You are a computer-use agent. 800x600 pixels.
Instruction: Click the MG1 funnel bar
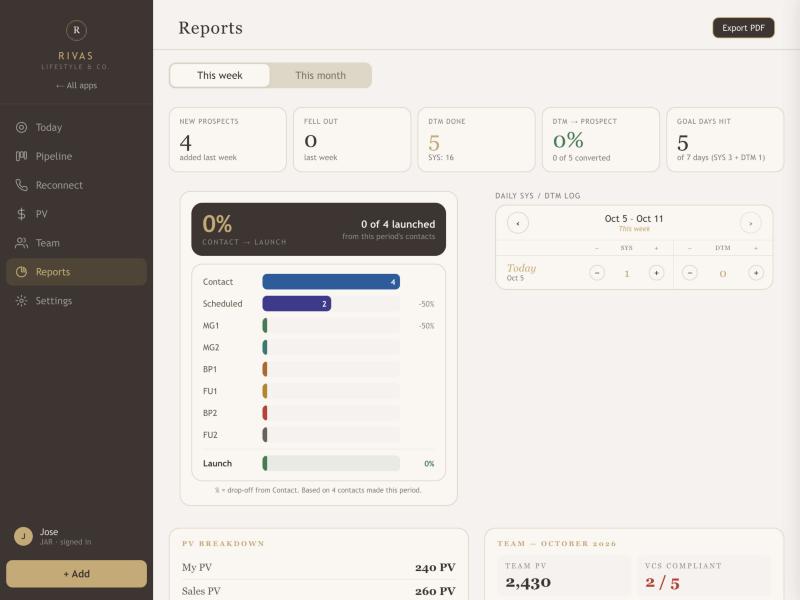click(331, 326)
